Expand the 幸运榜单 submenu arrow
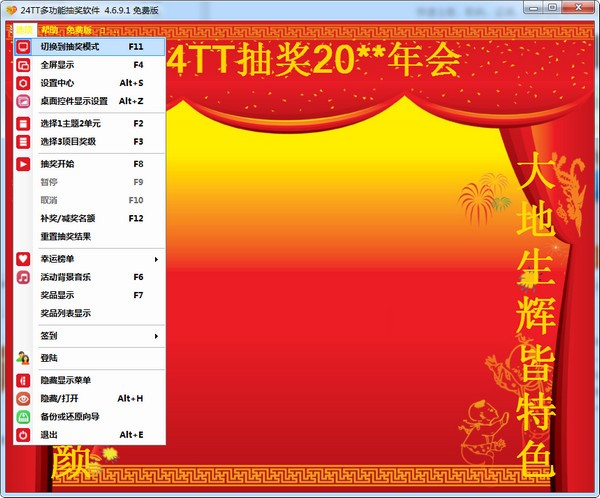 pos(156,260)
